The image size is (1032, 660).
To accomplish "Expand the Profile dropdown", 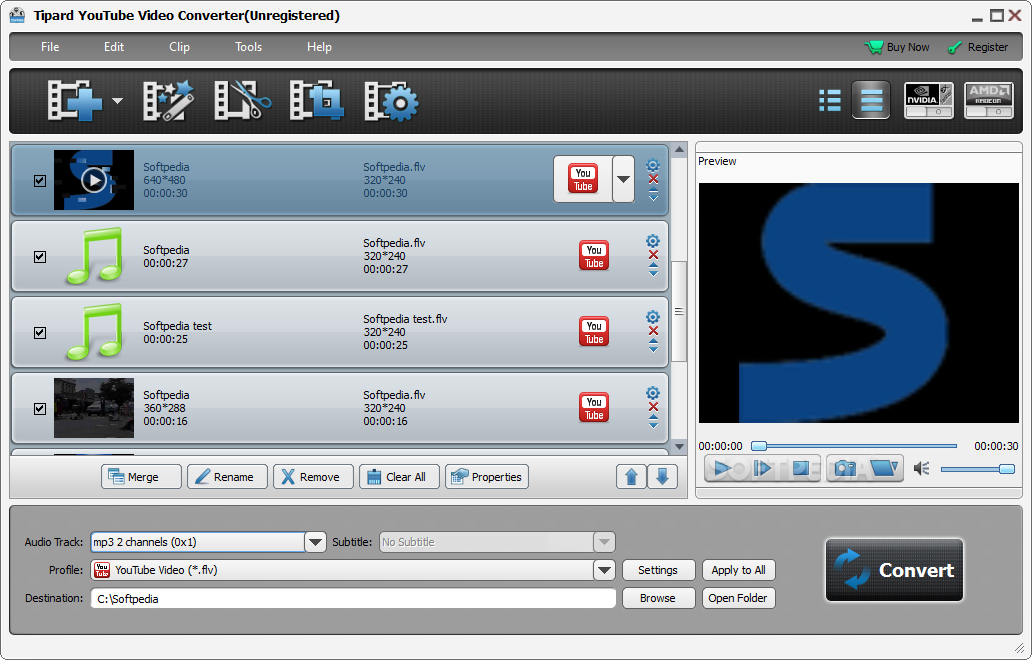I will [x=604, y=570].
